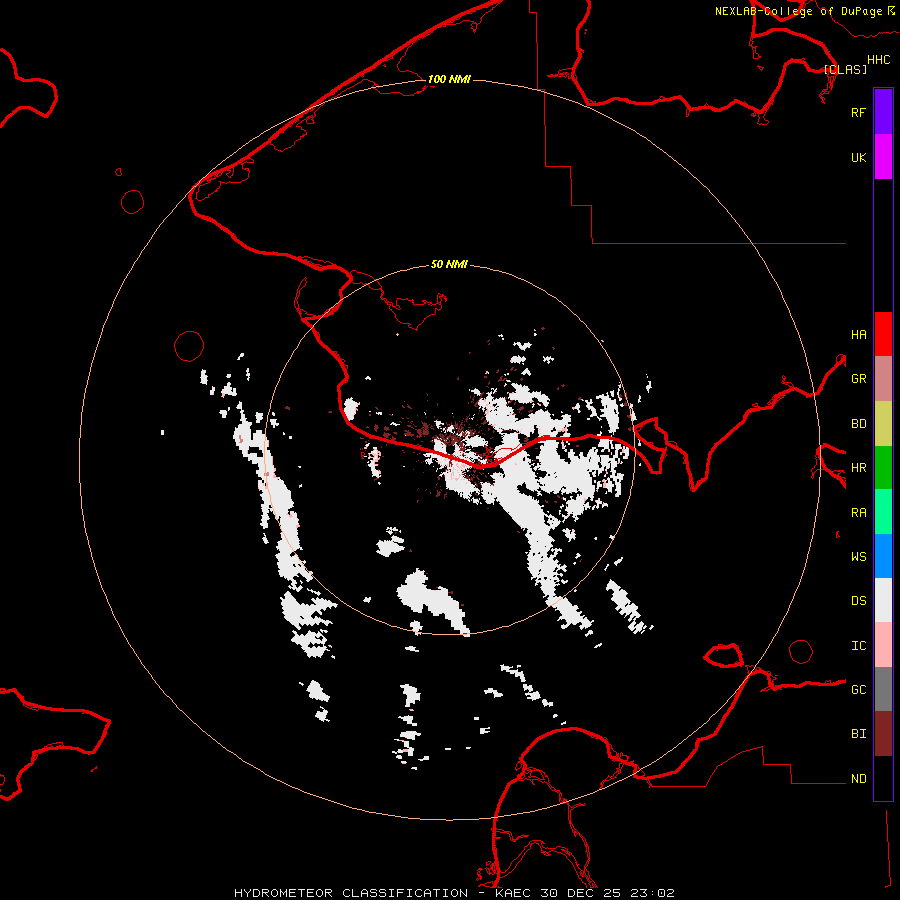
Task: Click the WS blue legend swatch
Action: [x=883, y=556]
